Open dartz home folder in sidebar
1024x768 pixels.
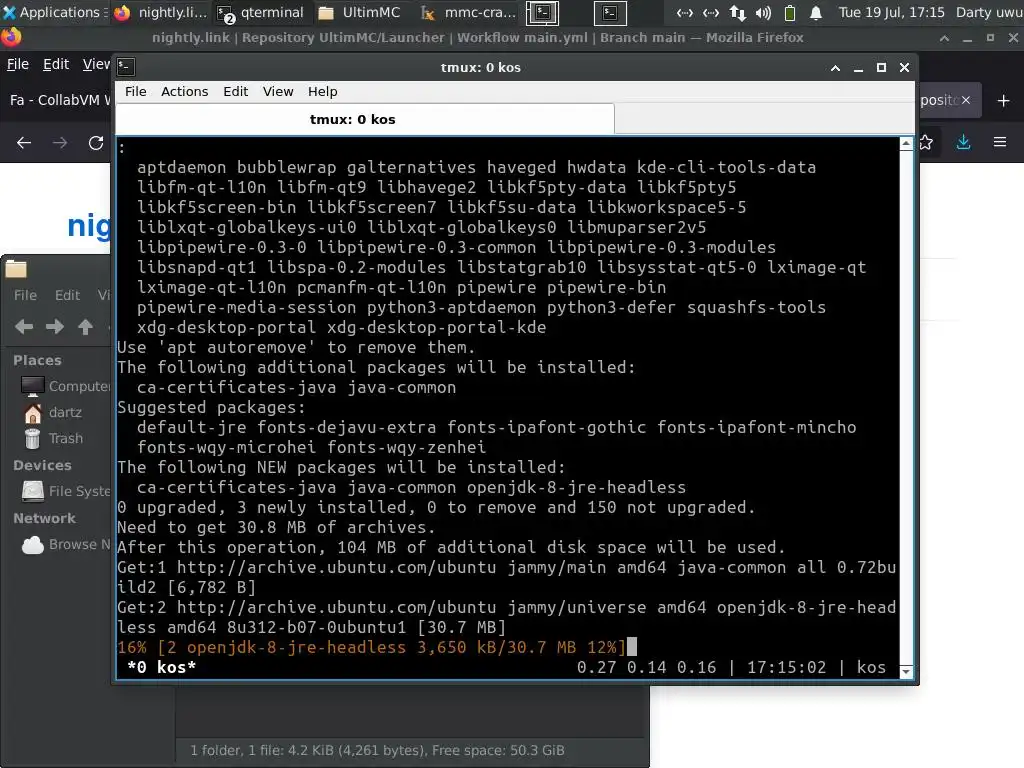52,413
